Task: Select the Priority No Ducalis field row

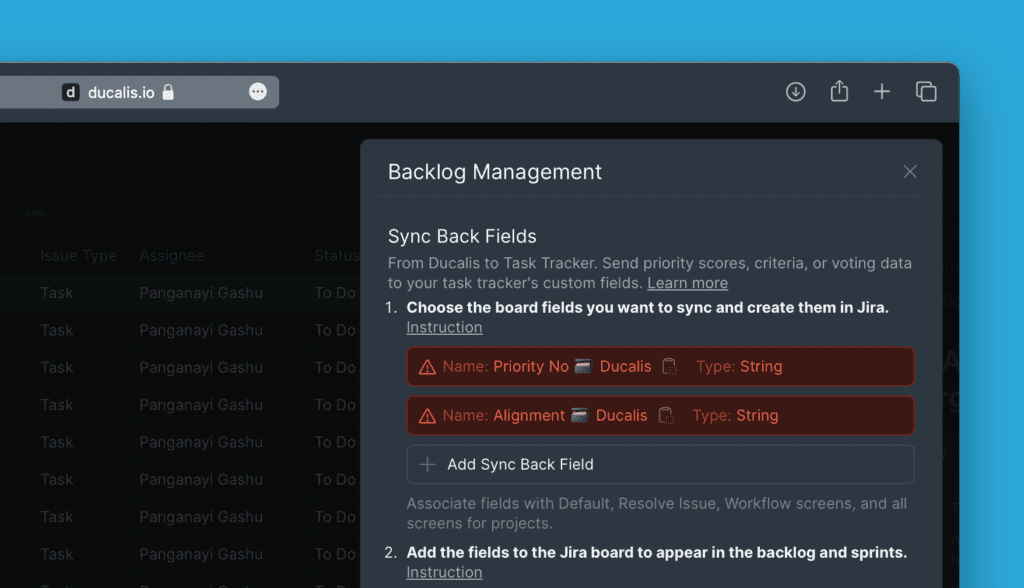Action: coord(660,367)
